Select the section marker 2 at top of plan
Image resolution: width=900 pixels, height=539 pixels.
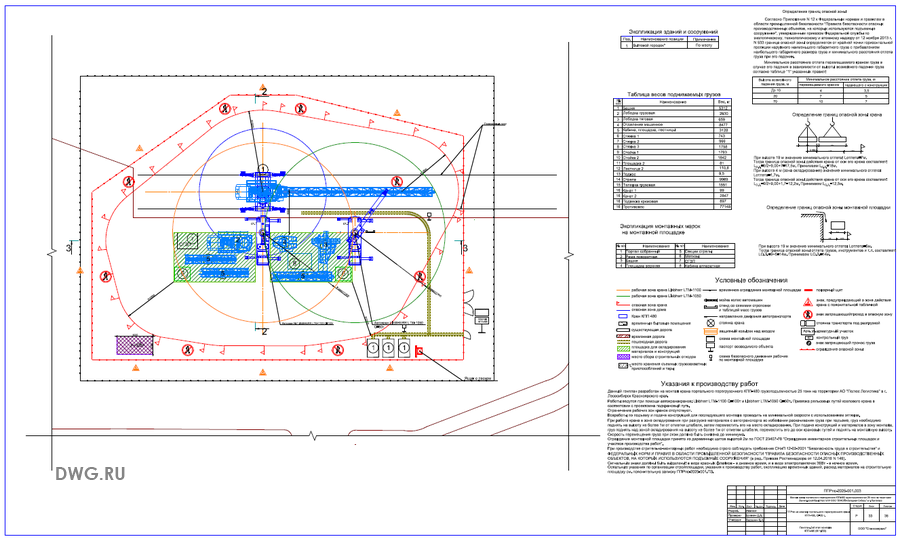tap(262, 91)
